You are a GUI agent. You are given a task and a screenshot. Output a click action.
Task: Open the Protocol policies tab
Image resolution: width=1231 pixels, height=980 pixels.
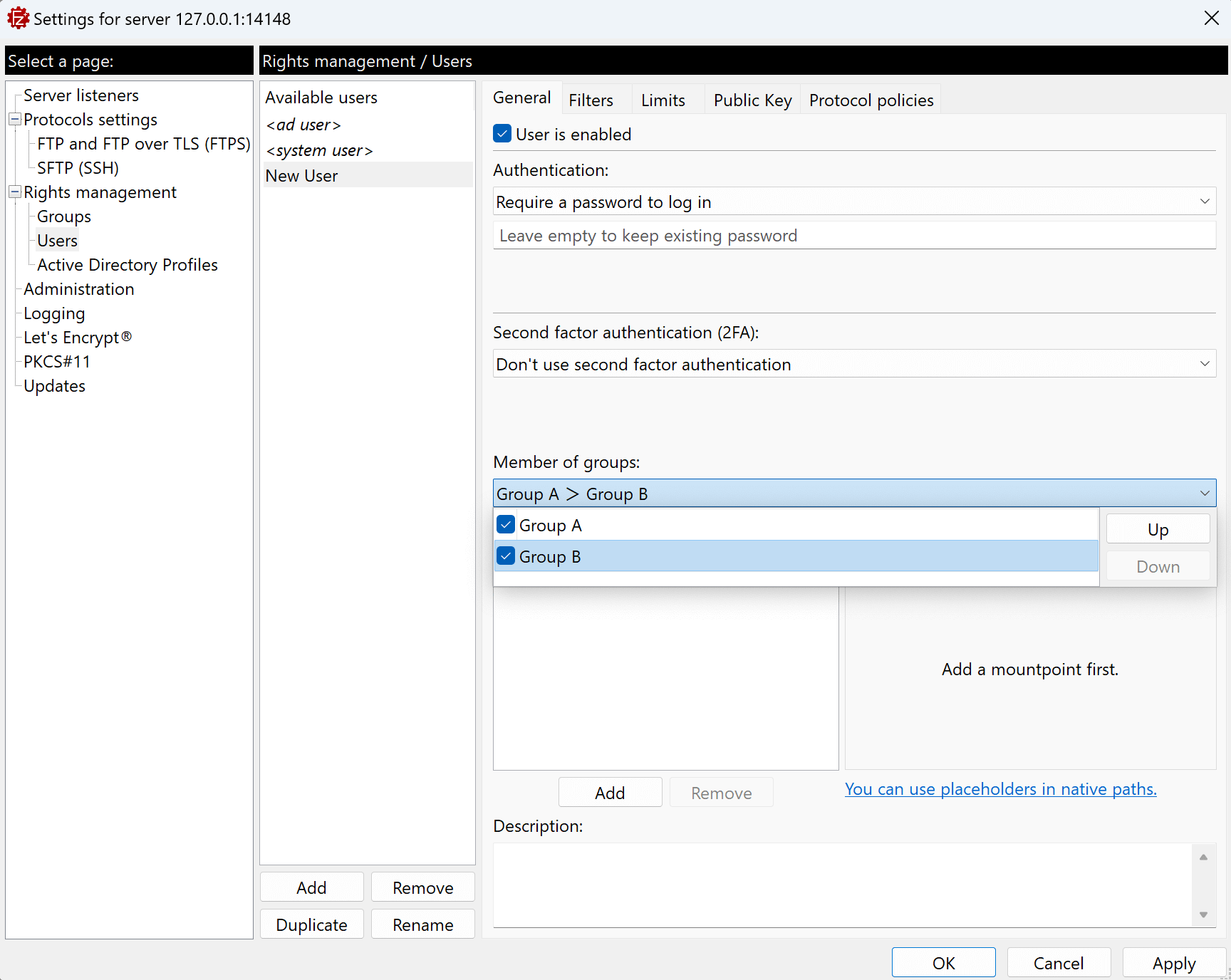point(871,100)
